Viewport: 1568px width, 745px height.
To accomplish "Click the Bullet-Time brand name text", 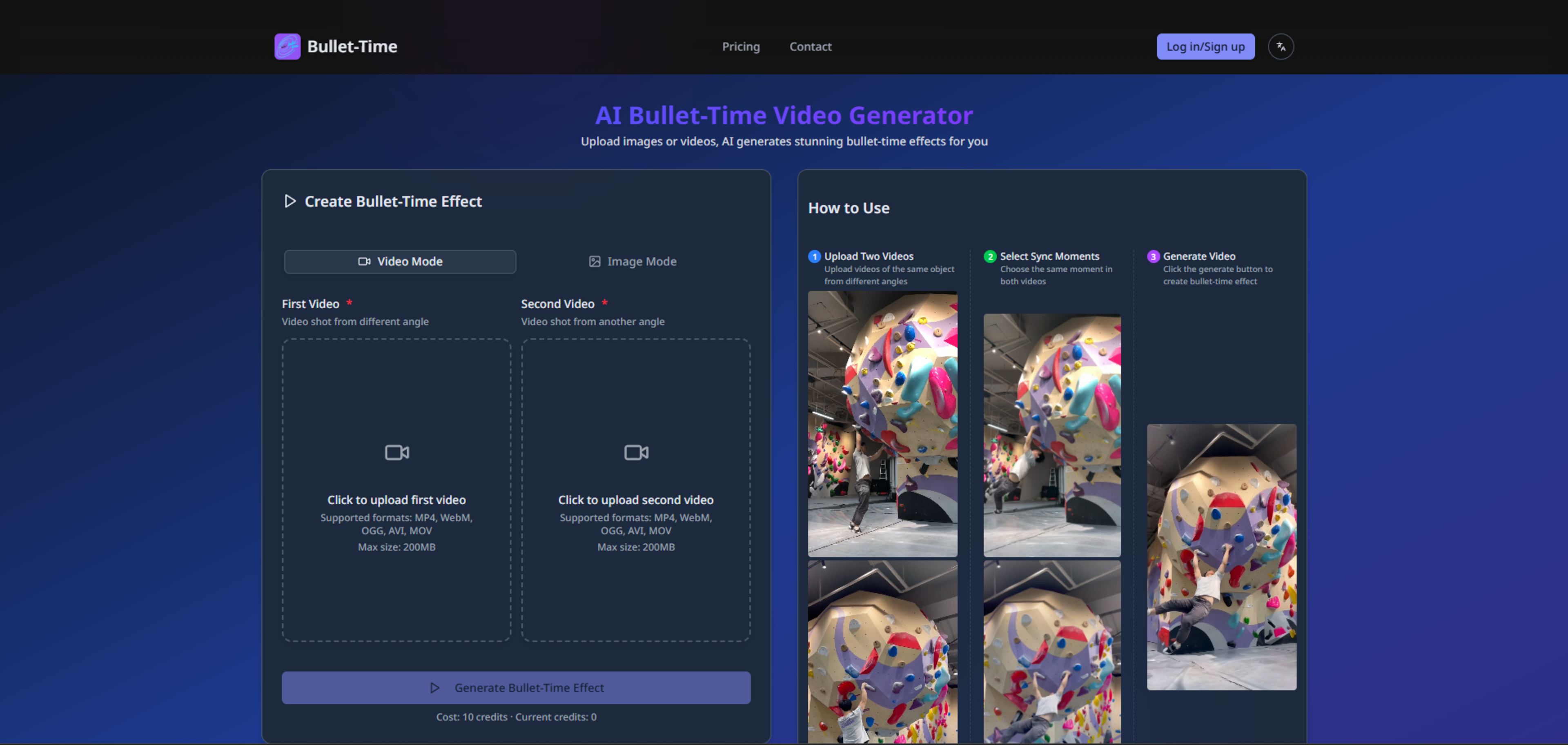I will point(352,47).
